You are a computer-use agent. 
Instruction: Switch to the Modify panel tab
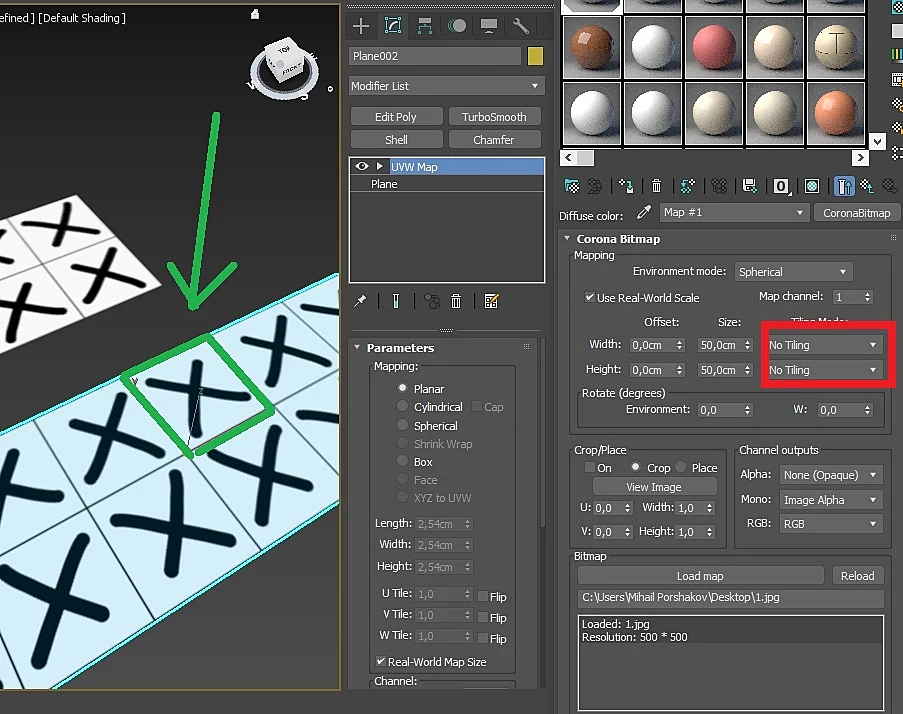[393, 26]
